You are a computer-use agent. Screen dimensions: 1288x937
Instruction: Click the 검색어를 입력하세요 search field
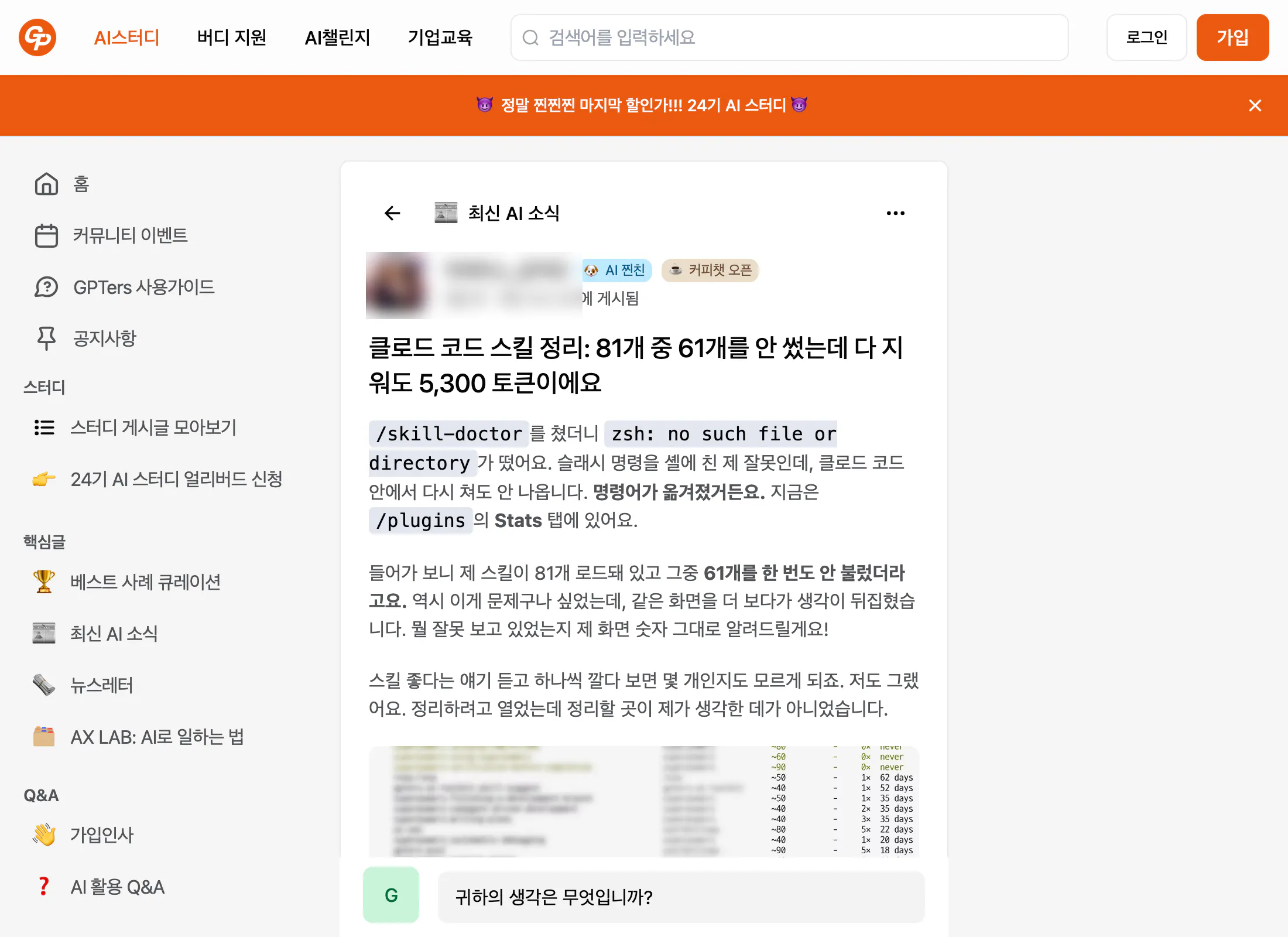point(789,37)
